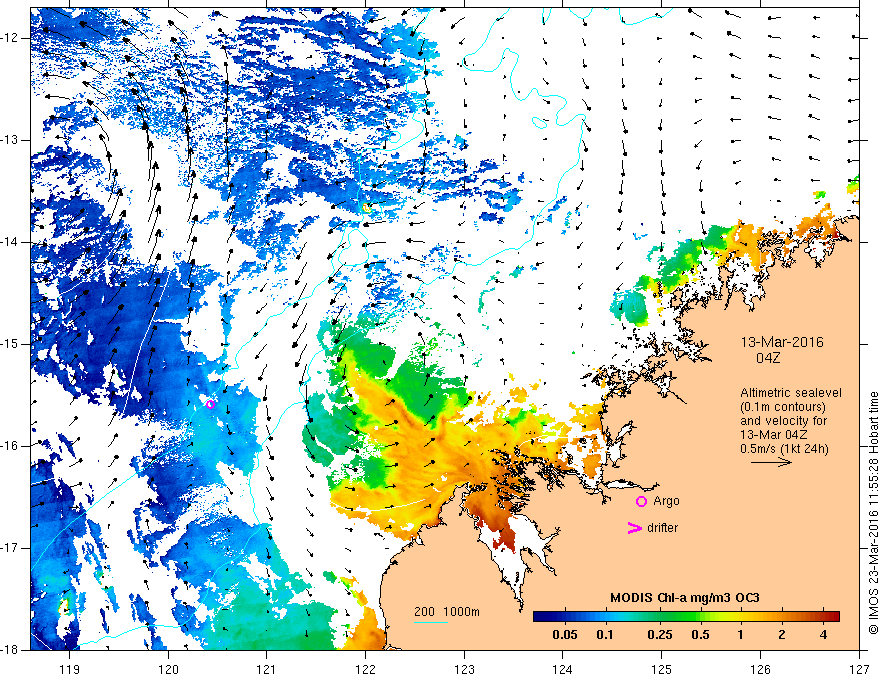Click the '04Z' time label

[768, 358]
